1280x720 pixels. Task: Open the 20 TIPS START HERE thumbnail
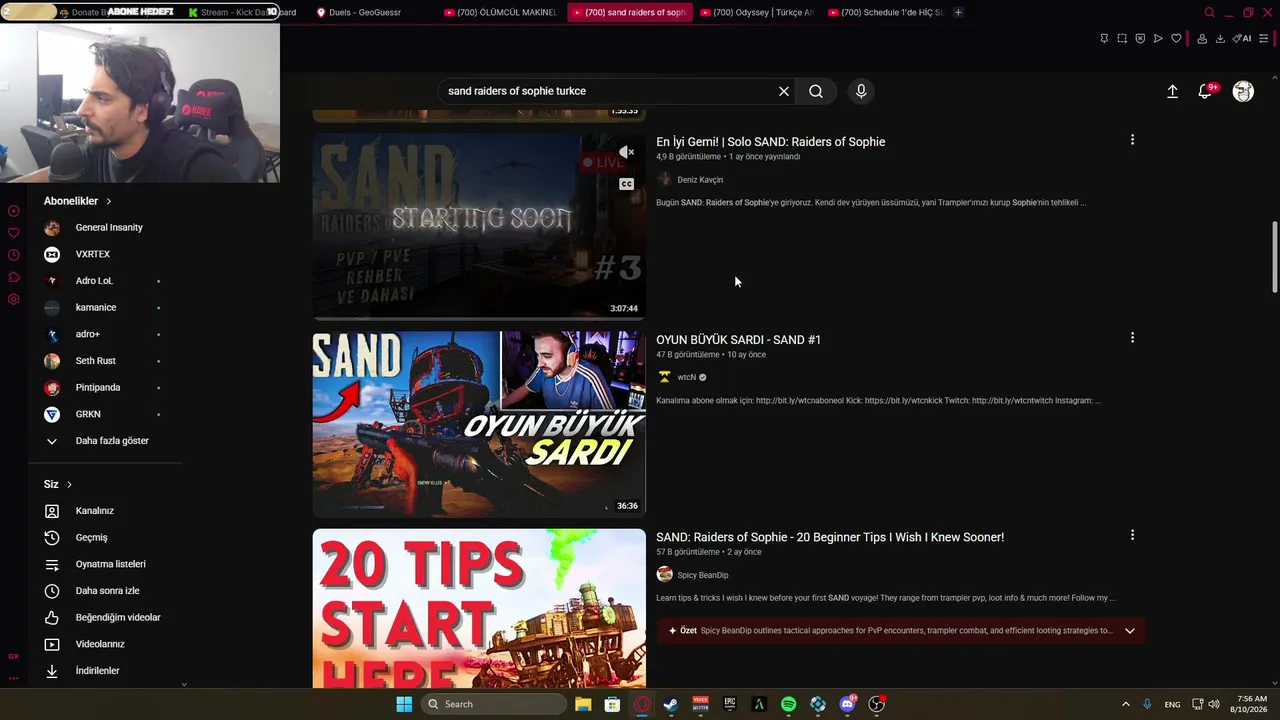479,608
